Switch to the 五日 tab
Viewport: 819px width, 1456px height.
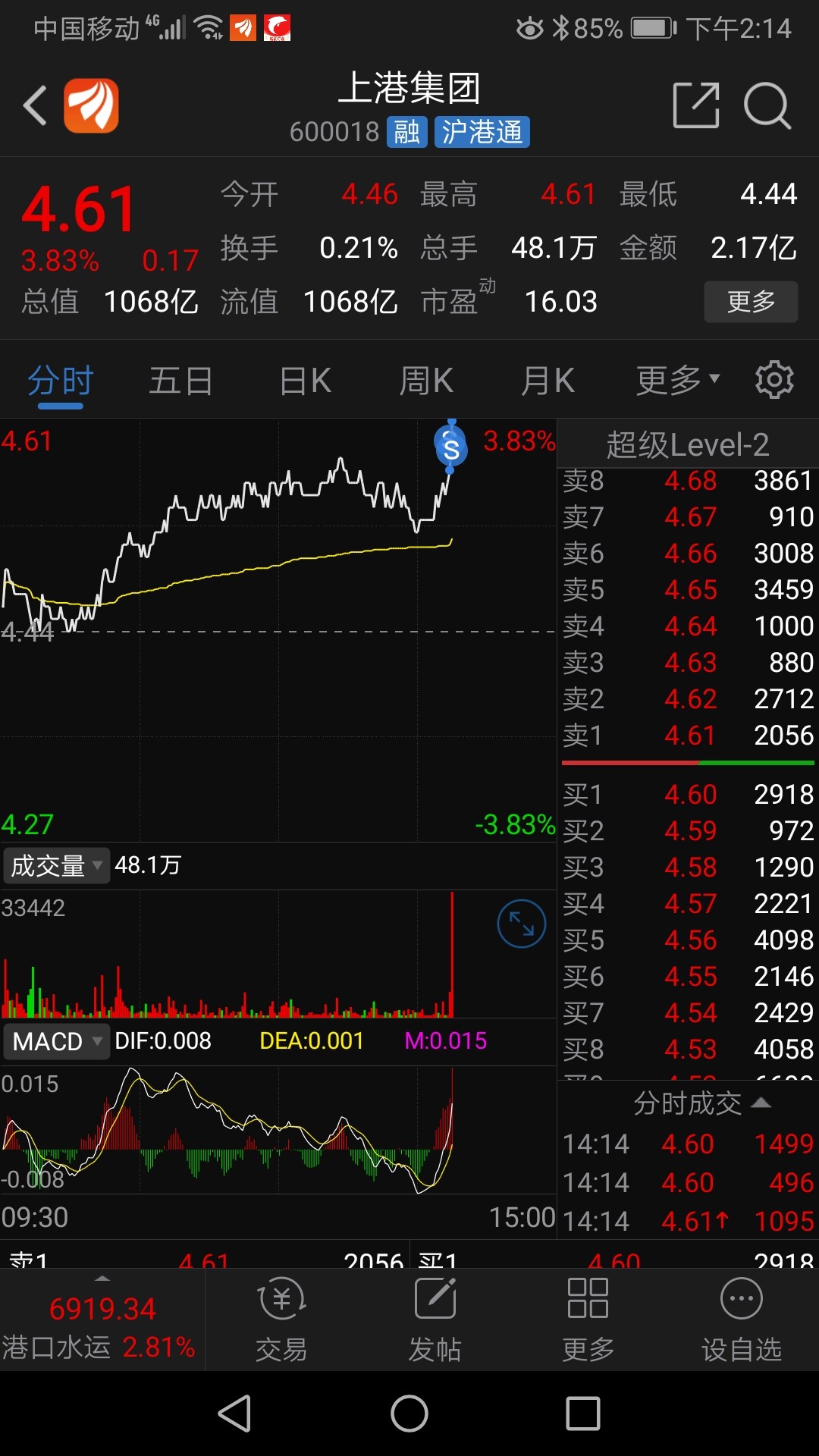click(x=180, y=380)
